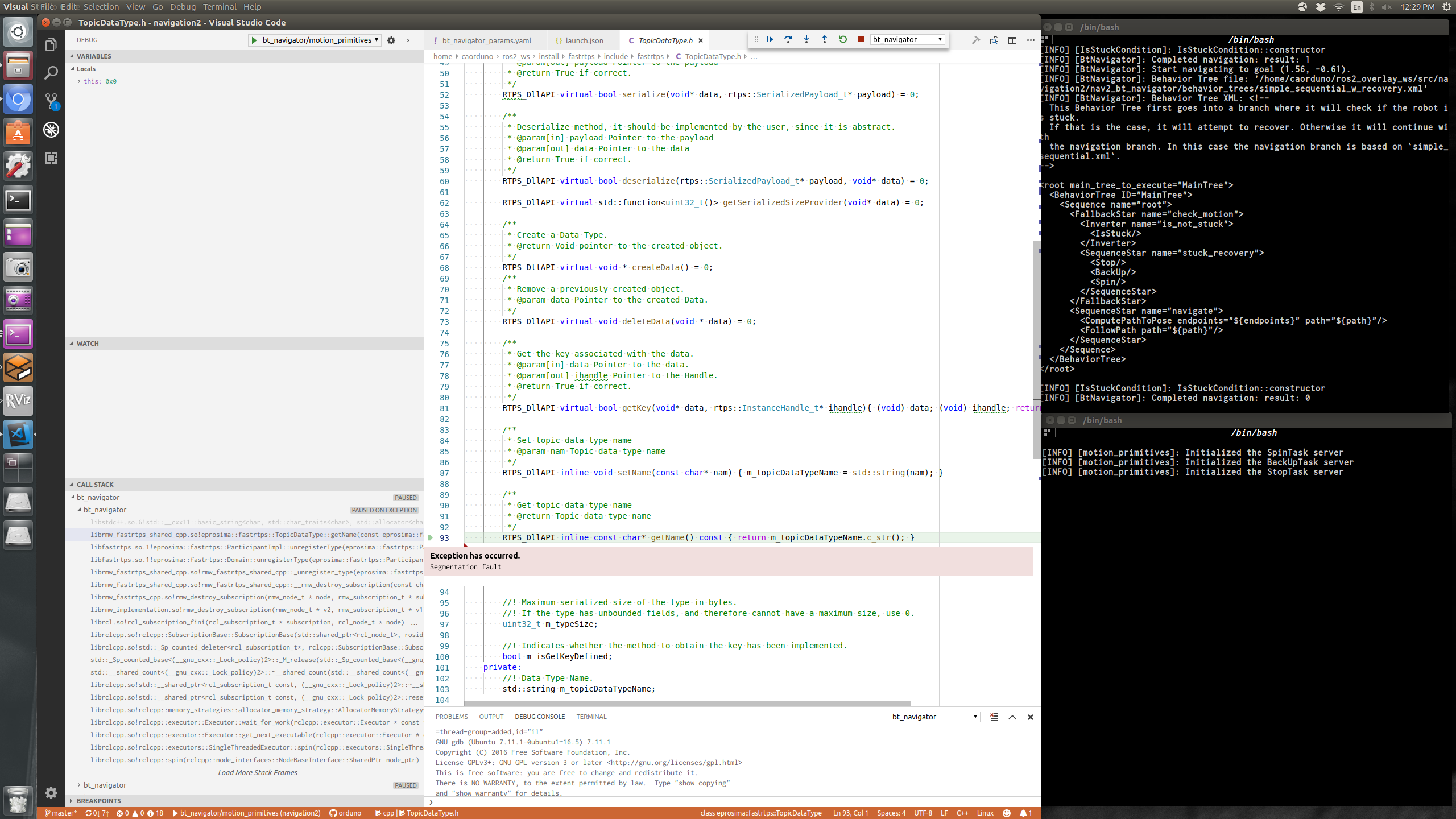Restart the bt_navigator debug session
The height and width of the screenshot is (819, 1456).
[843, 39]
